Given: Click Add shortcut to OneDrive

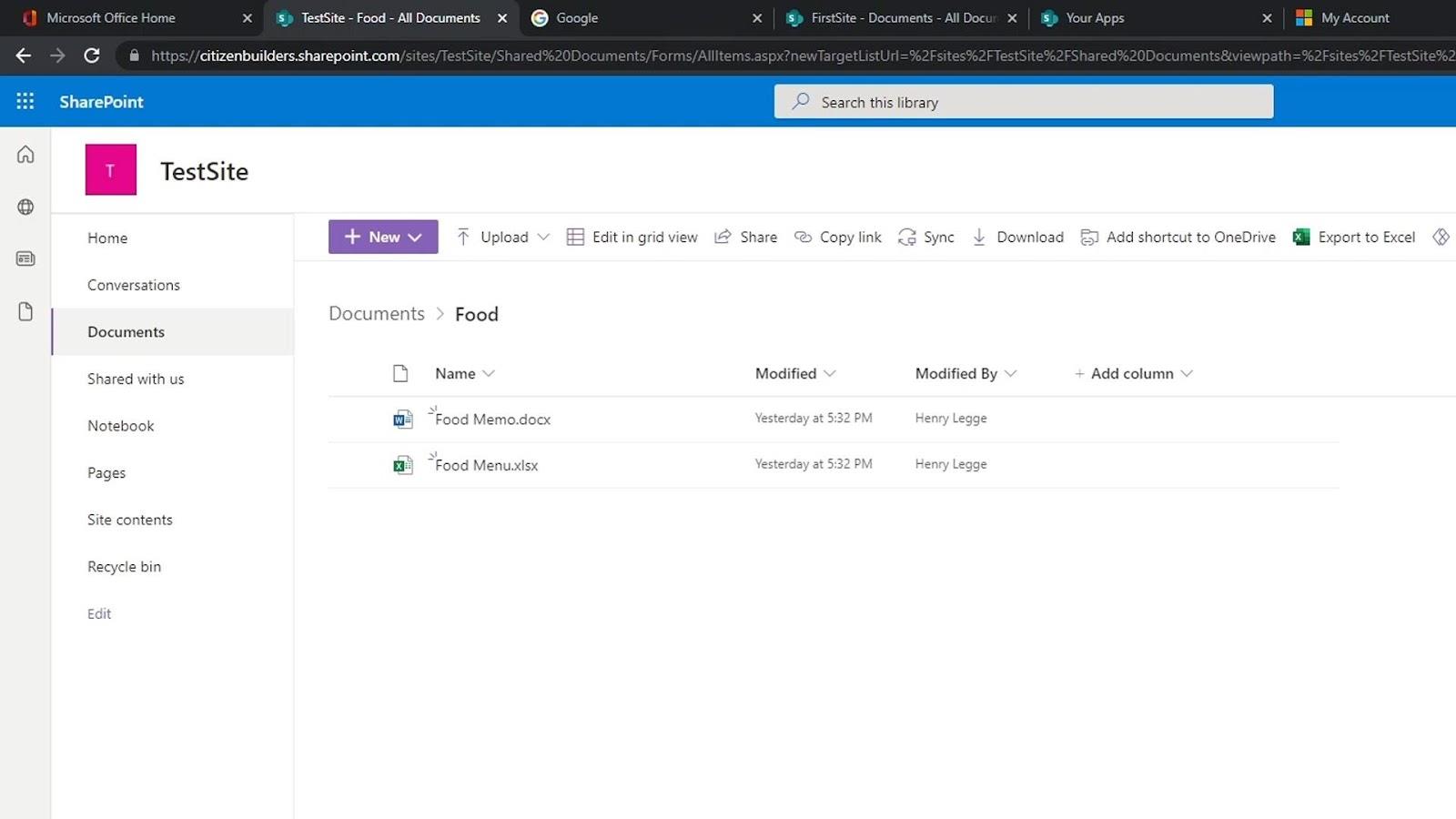Looking at the screenshot, I should (x=1178, y=237).
